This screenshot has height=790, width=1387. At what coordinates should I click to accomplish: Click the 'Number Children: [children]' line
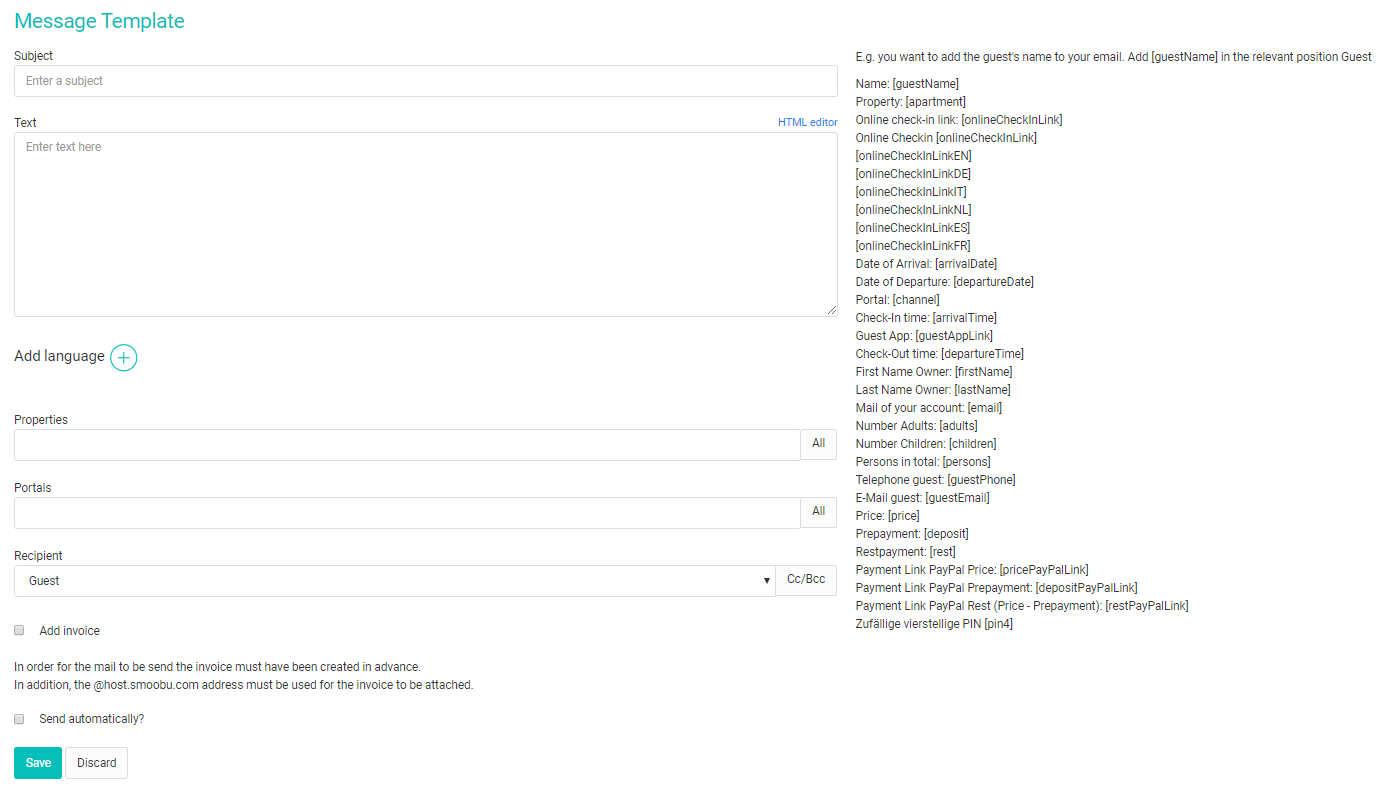pos(926,444)
